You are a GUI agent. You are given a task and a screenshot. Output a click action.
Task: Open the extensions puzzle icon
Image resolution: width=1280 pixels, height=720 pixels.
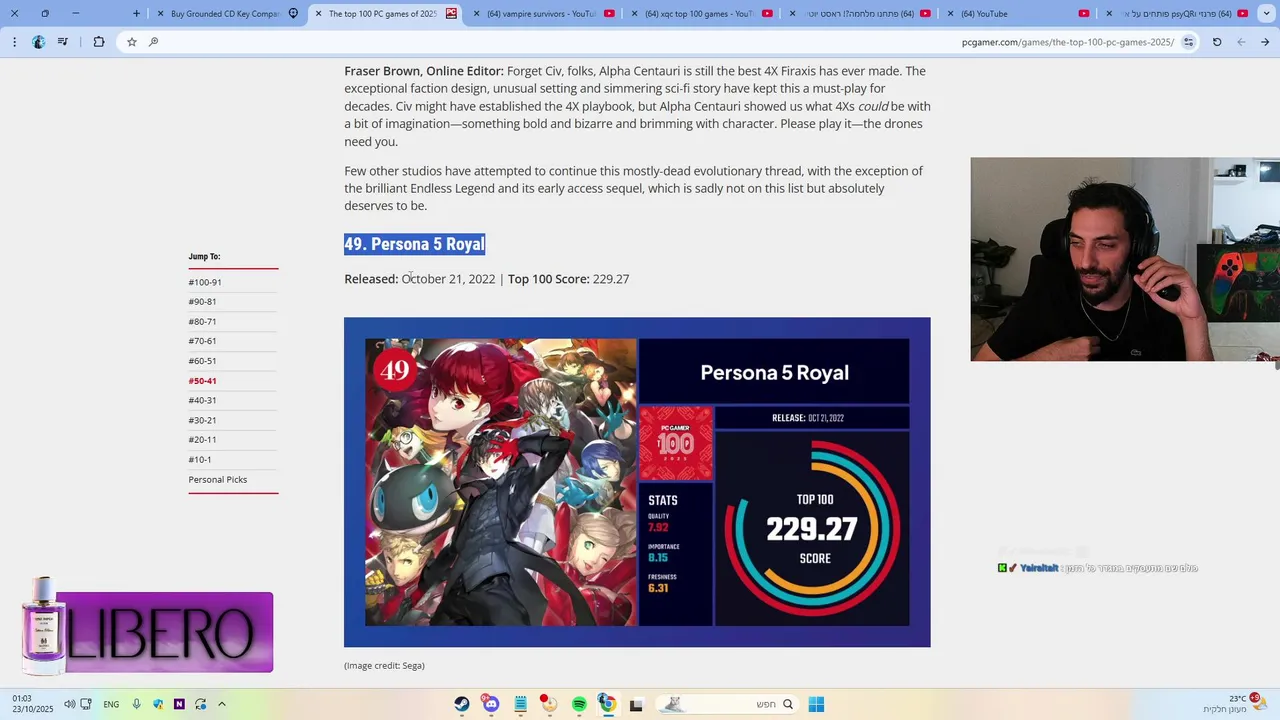[x=98, y=42]
